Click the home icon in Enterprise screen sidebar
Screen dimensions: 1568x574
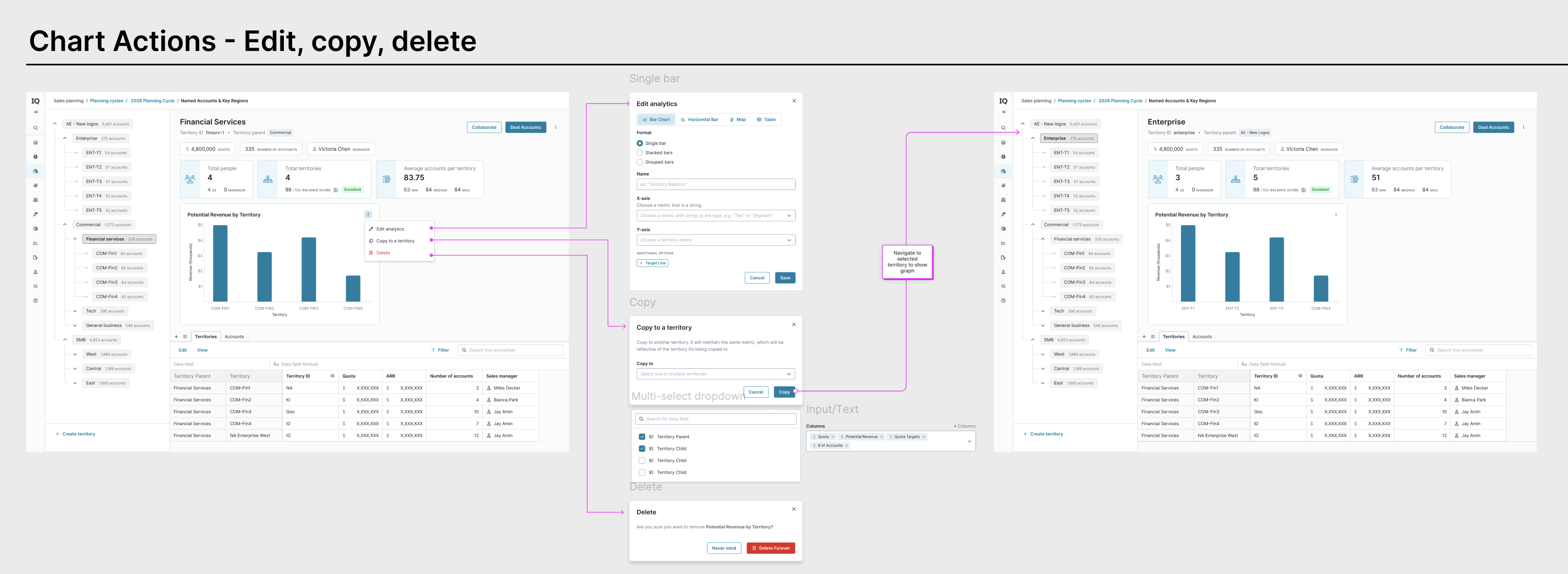[1003, 143]
